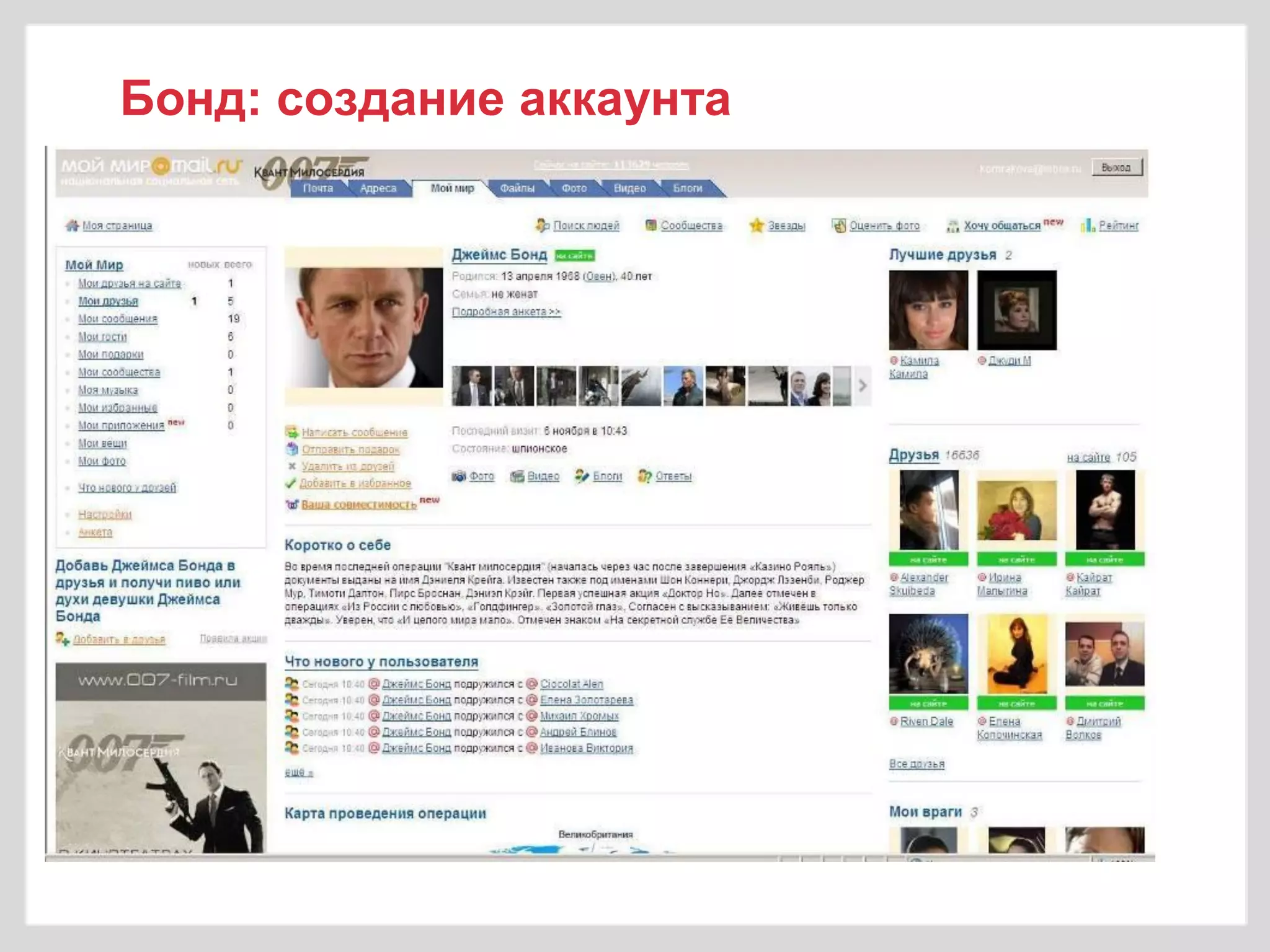Screen dimensions: 1270x952
Task: Click the Выход button
Action: (1116, 167)
